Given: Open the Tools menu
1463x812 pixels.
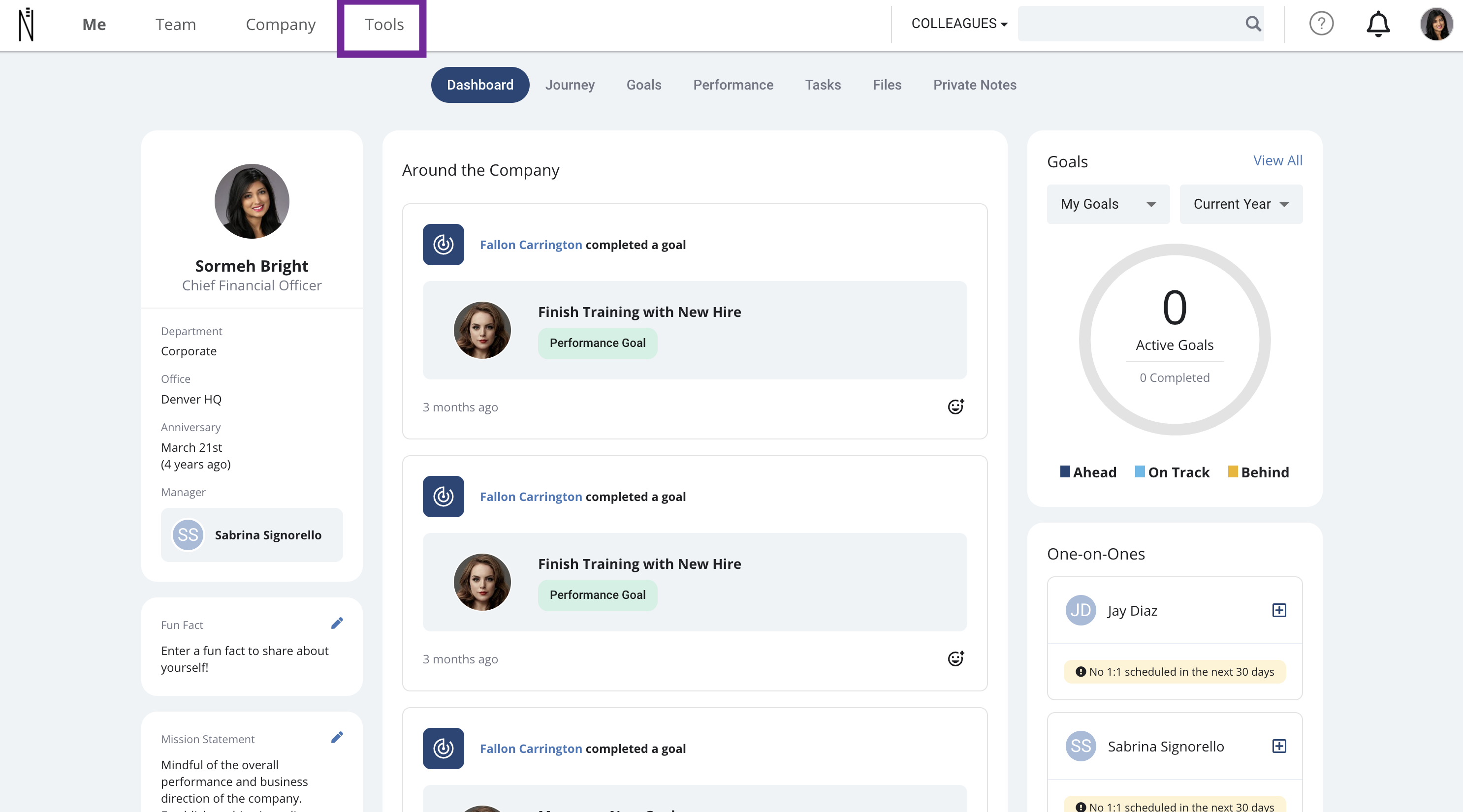Looking at the screenshot, I should tap(384, 25).
